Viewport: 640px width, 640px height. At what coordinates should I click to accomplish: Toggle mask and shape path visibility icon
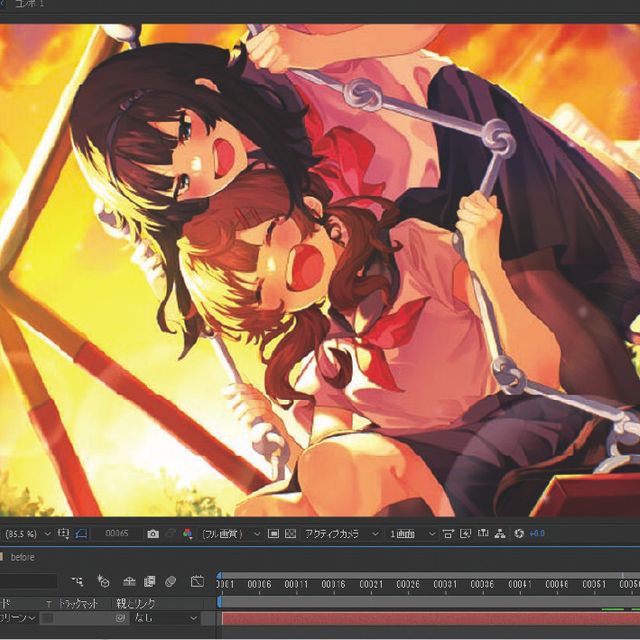point(82,533)
